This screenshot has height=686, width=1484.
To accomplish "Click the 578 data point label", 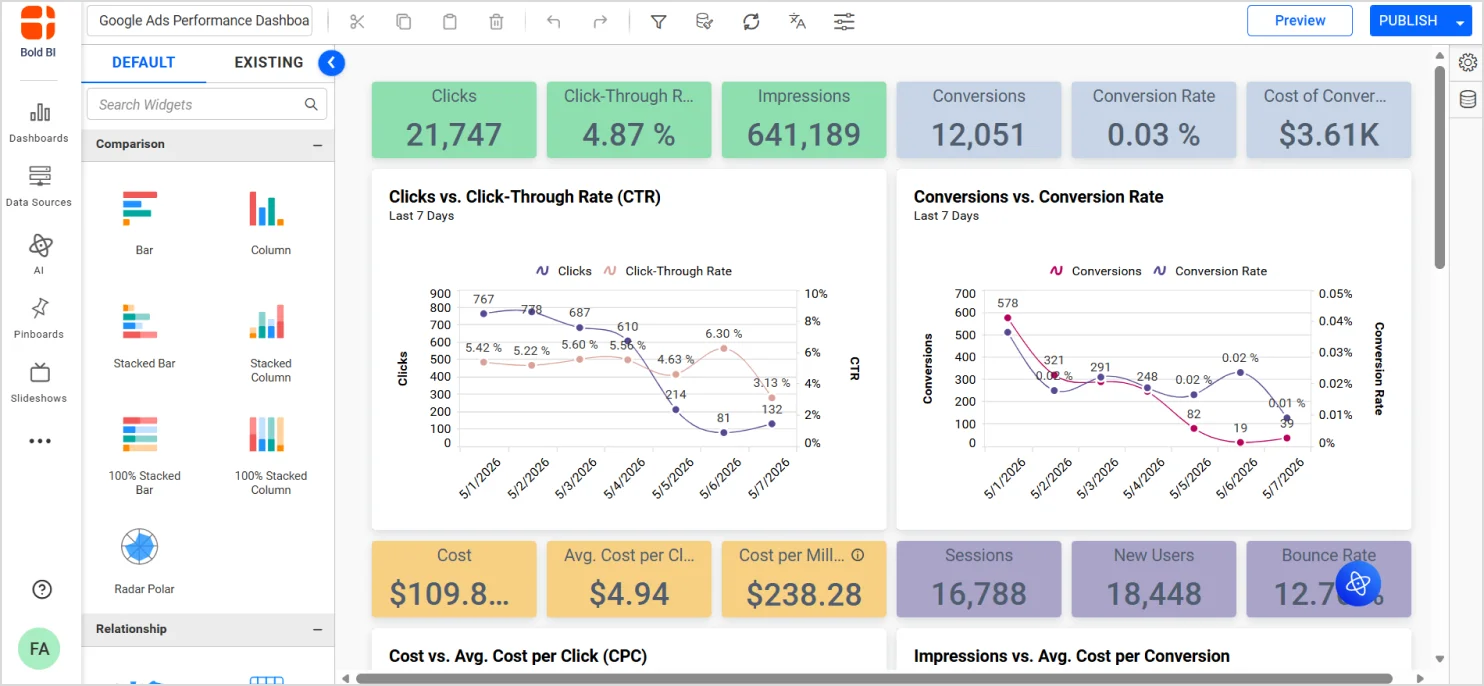I will click(1008, 303).
